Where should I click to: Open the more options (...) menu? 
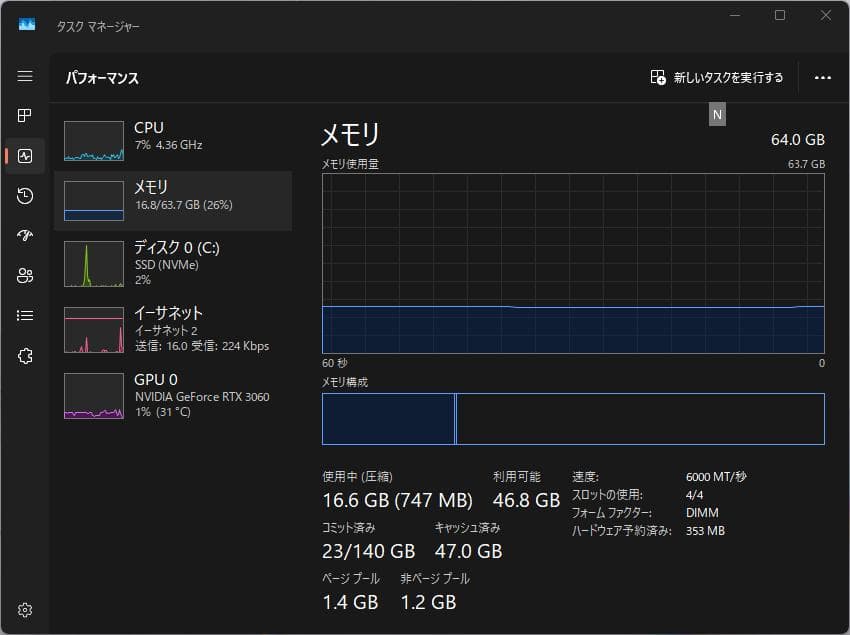click(x=823, y=77)
